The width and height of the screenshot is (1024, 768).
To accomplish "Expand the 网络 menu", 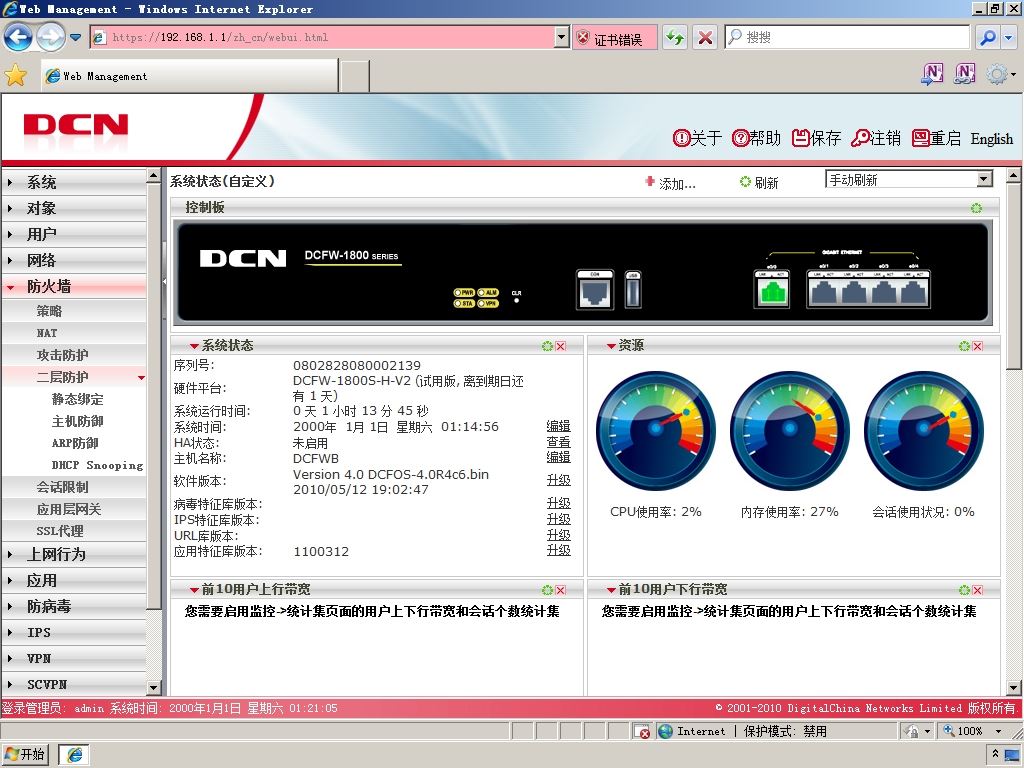I will pos(73,261).
